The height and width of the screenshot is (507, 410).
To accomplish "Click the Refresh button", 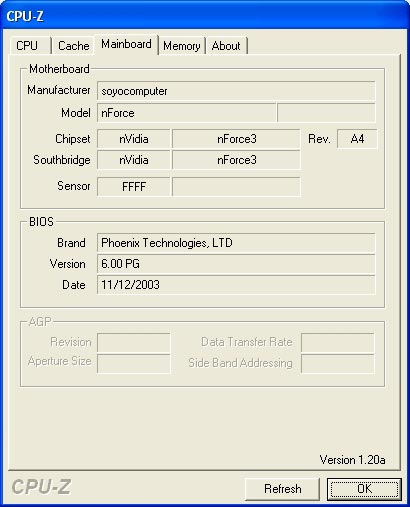I will tap(282, 489).
